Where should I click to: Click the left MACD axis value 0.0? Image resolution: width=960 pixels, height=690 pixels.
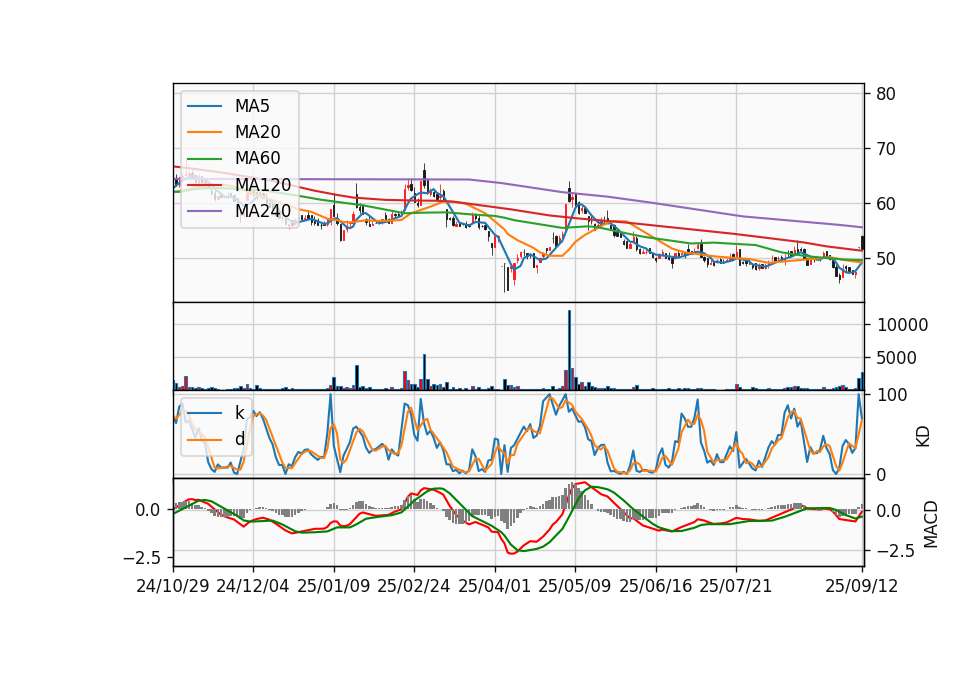tap(148, 510)
